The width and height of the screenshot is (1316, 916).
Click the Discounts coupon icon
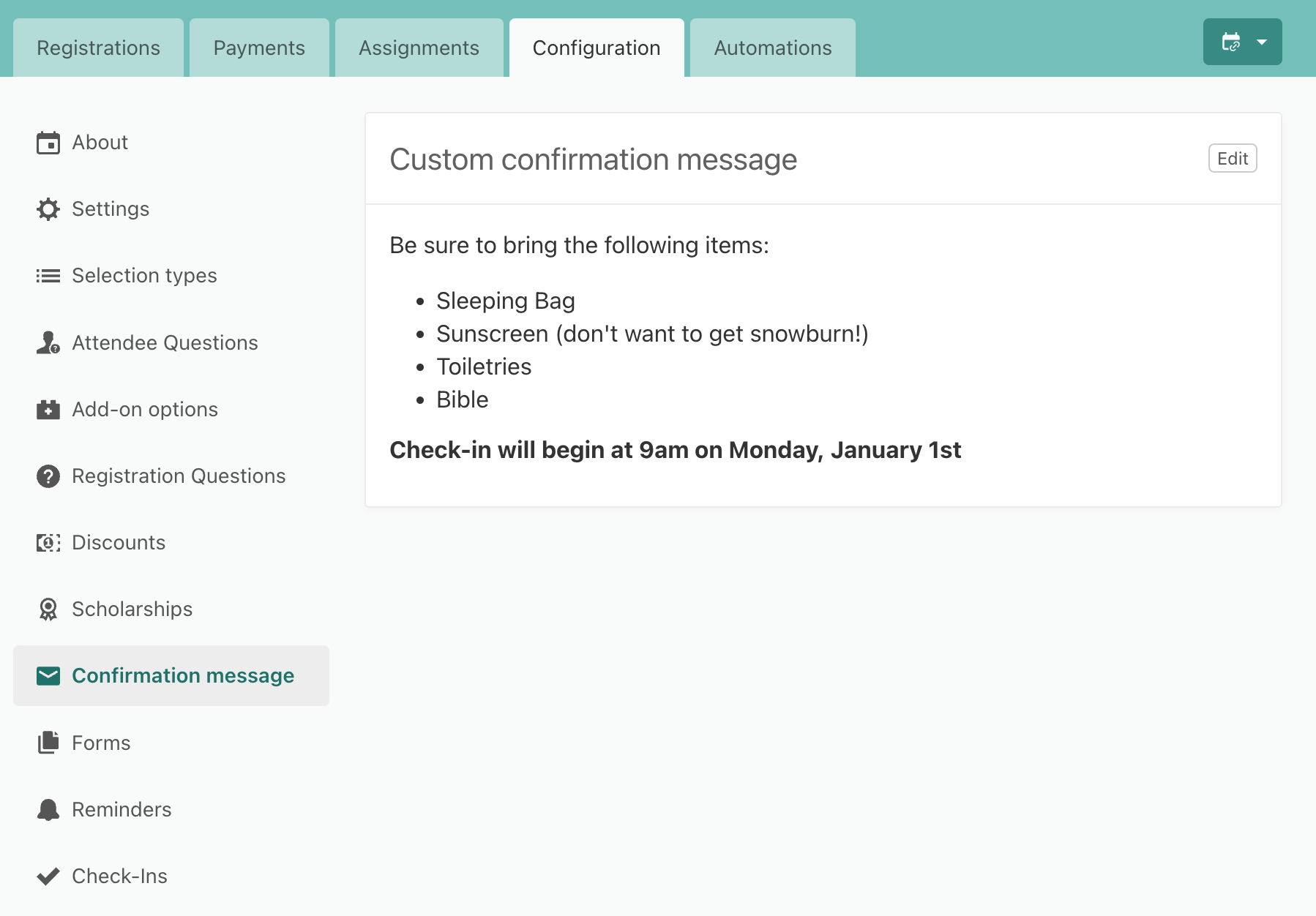48,543
